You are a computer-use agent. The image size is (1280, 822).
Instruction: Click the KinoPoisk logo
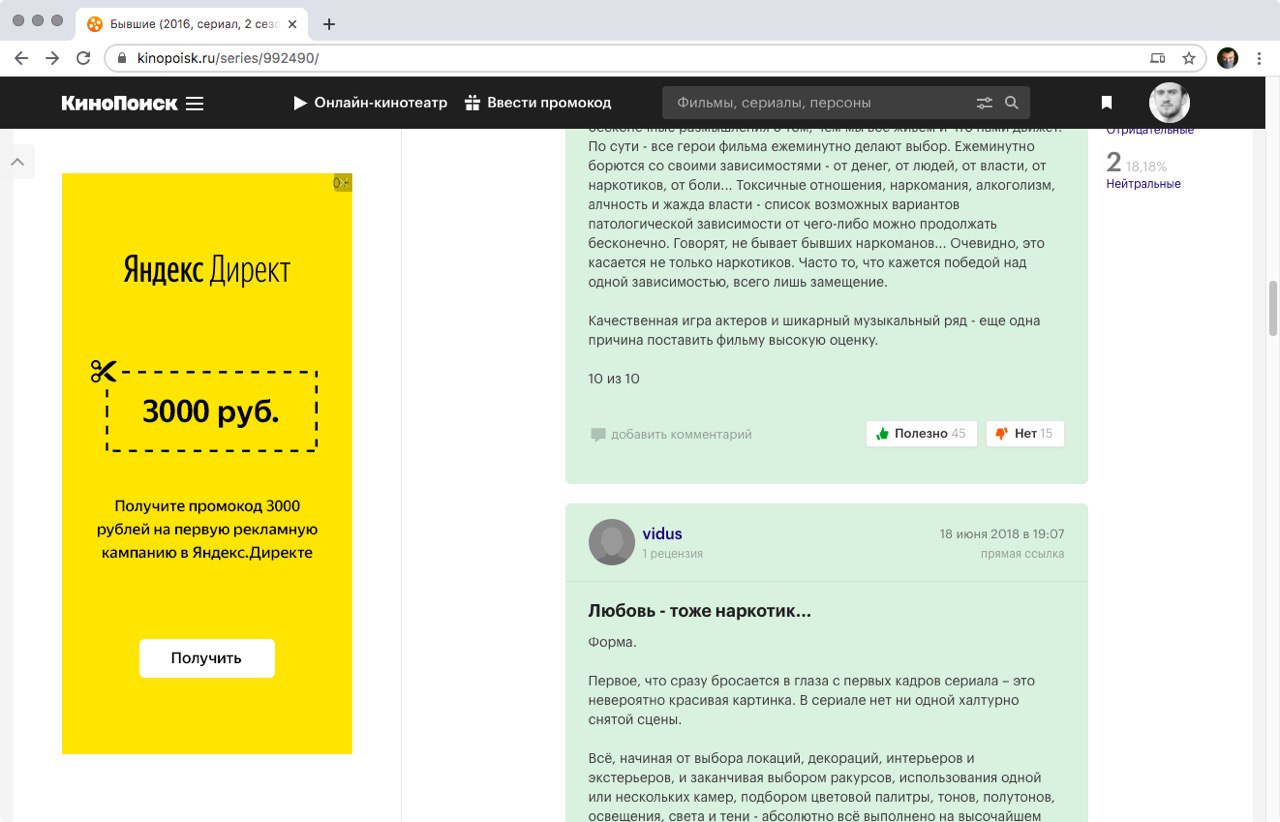[119, 103]
